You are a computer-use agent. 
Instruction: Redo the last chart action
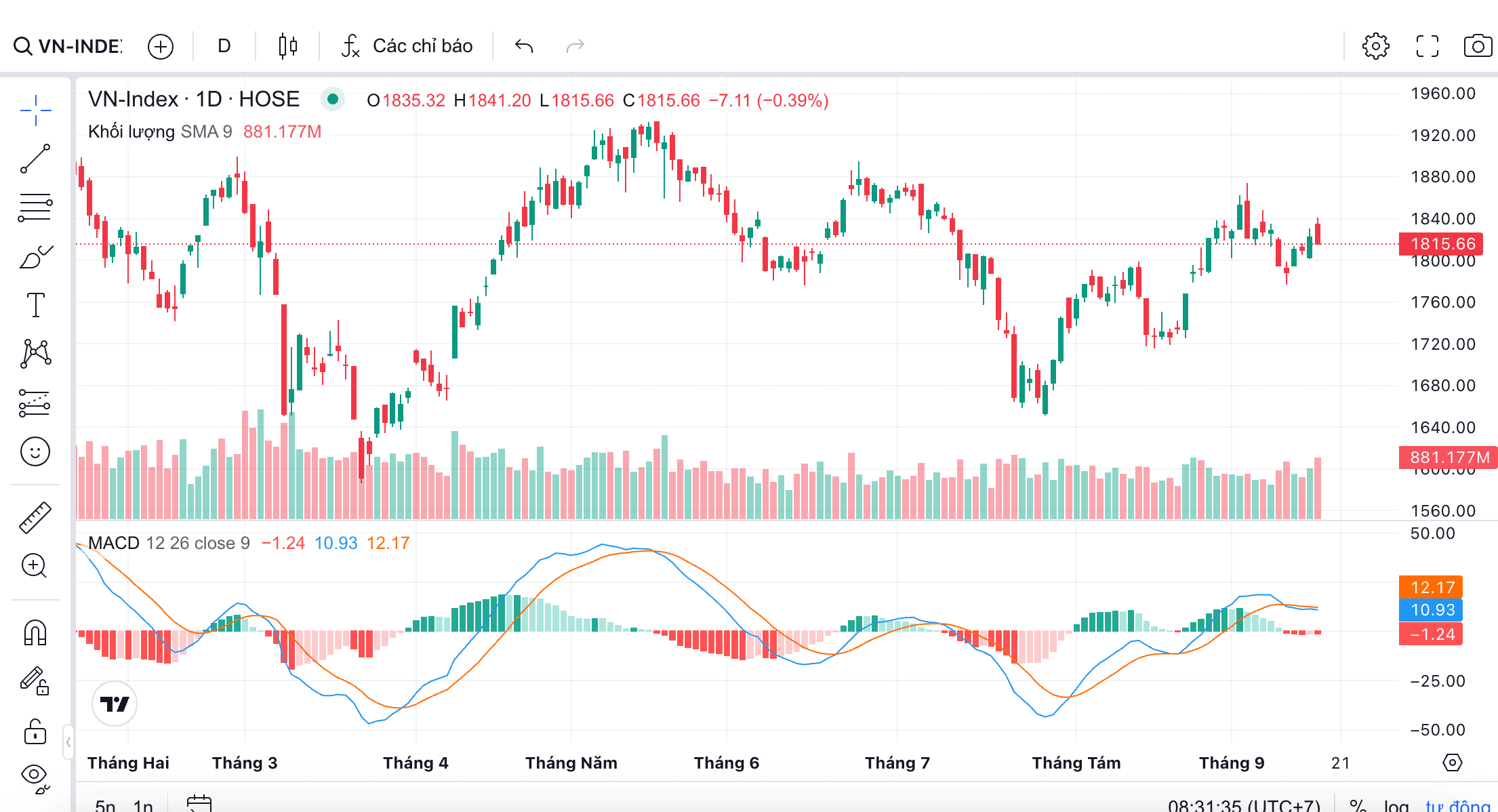click(575, 46)
